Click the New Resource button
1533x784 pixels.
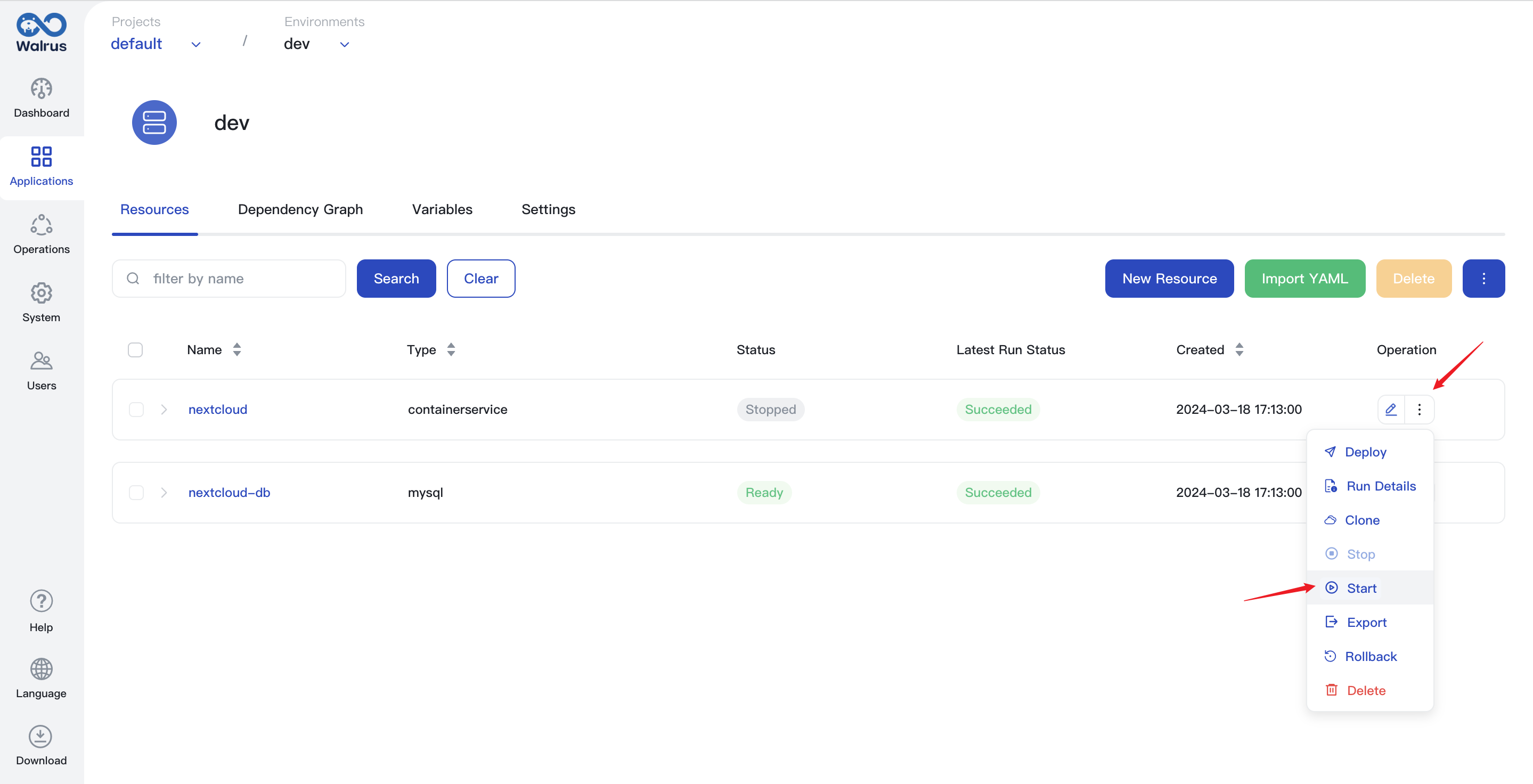(1170, 278)
